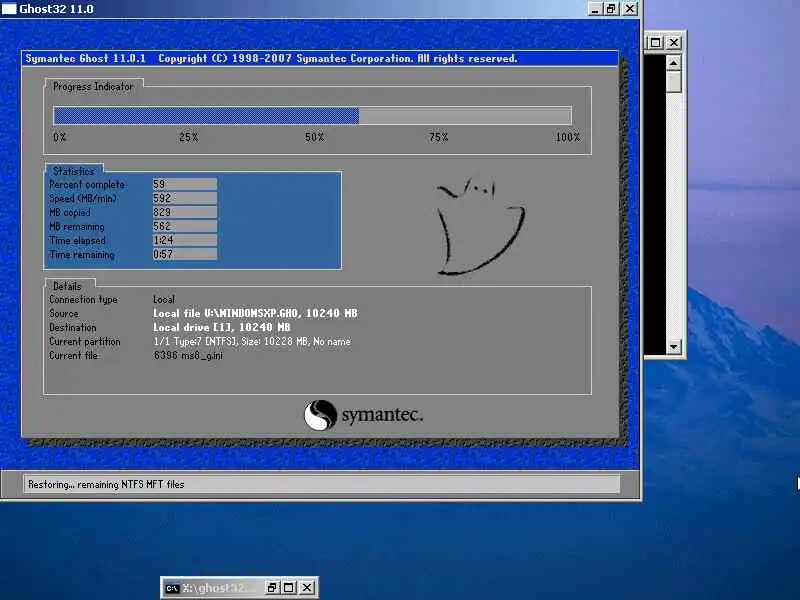
Task: Click the Connection type Local value
Action: (164, 299)
